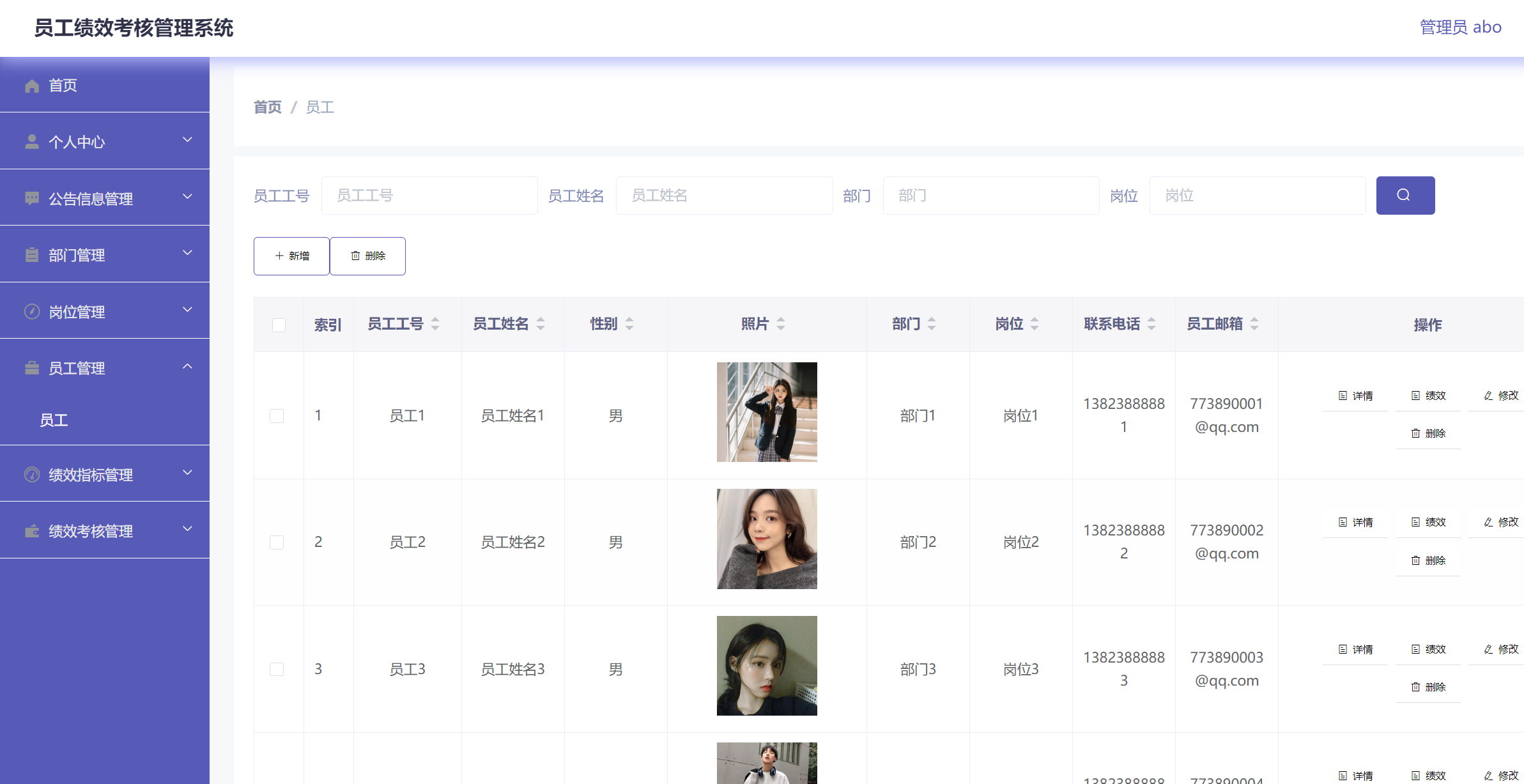Check the checkbox for row 1
The height and width of the screenshot is (784, 1524).
click(x=277, y=416)
